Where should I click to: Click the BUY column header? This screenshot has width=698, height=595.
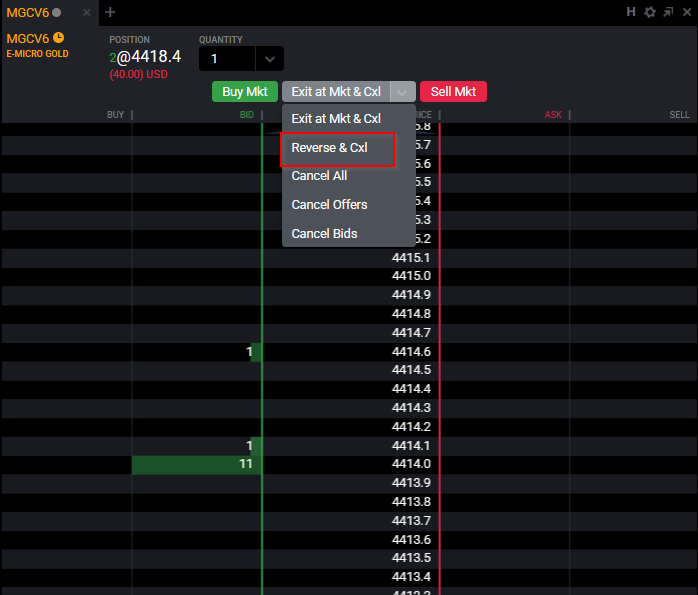click(115, 115)
